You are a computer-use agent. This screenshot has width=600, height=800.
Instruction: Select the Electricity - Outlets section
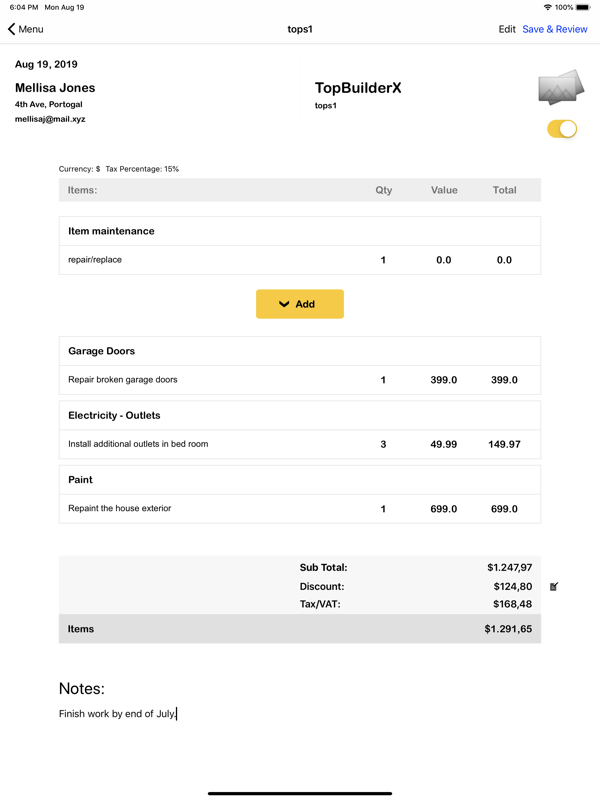point(300,415)
